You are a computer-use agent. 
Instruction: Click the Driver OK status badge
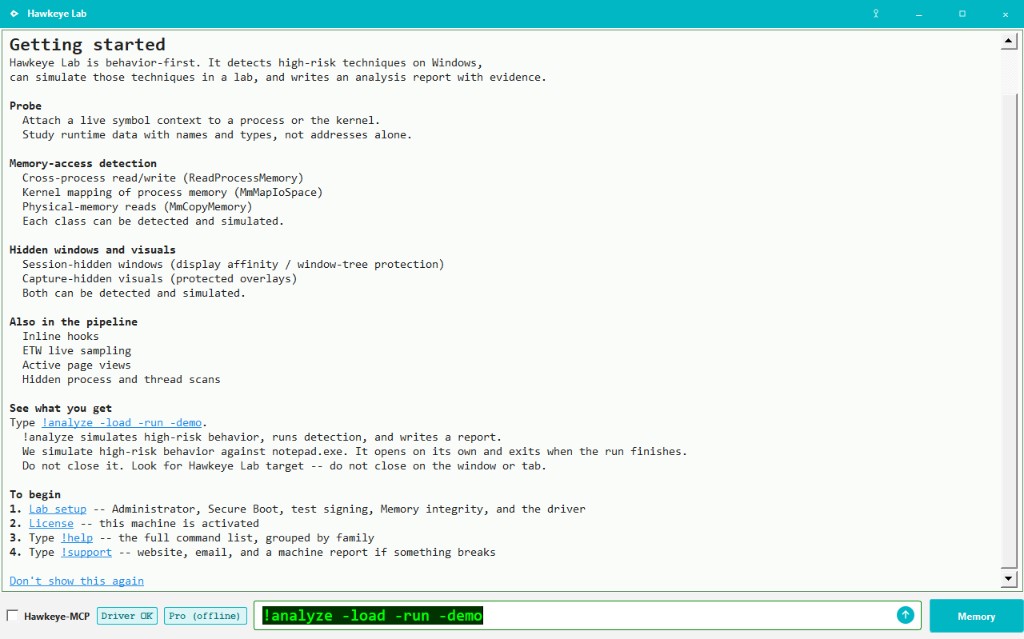[x=127, y=615]
